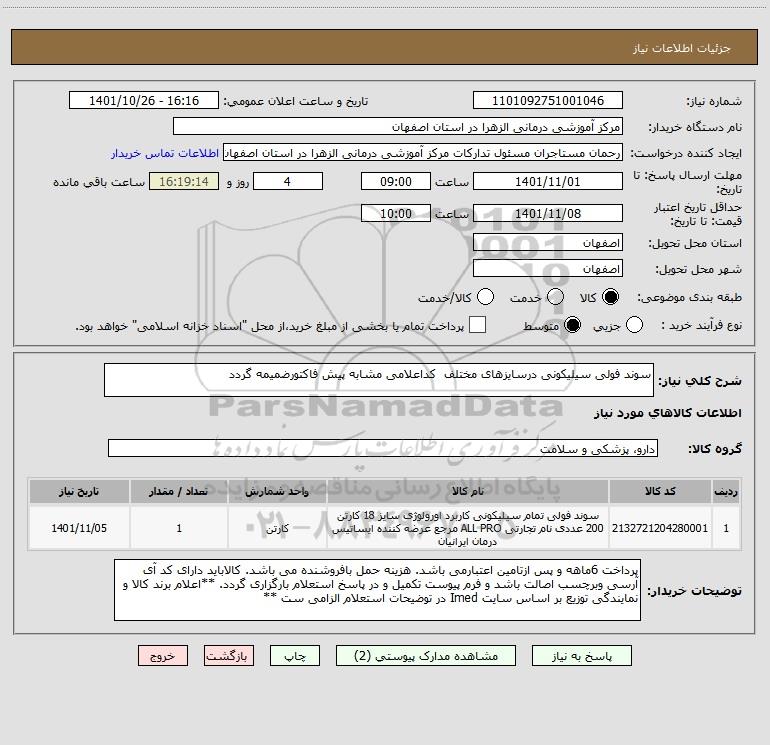Click the ردیف column header
Image resolution: width=770 pixels, height=745 pixels.
(726, 491)
